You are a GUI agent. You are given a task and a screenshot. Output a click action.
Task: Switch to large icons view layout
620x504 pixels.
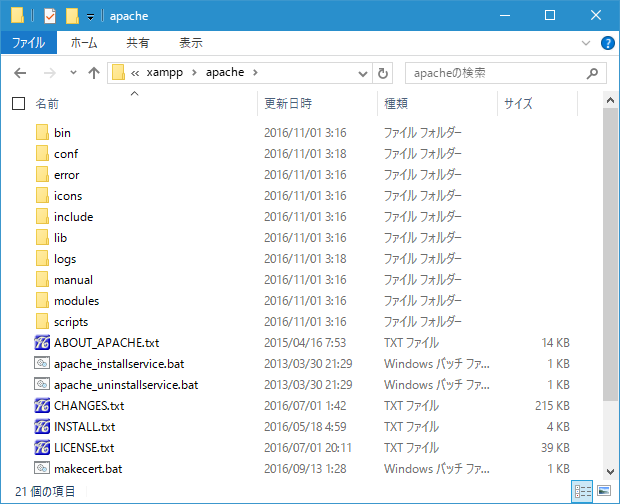point(604,491)
